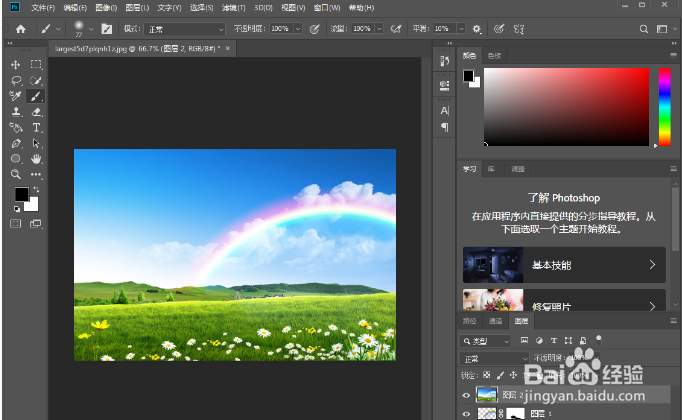Screen dimensions: 682x420
Task: Open the 窗口(W) menu
Action: pos(327,8)
